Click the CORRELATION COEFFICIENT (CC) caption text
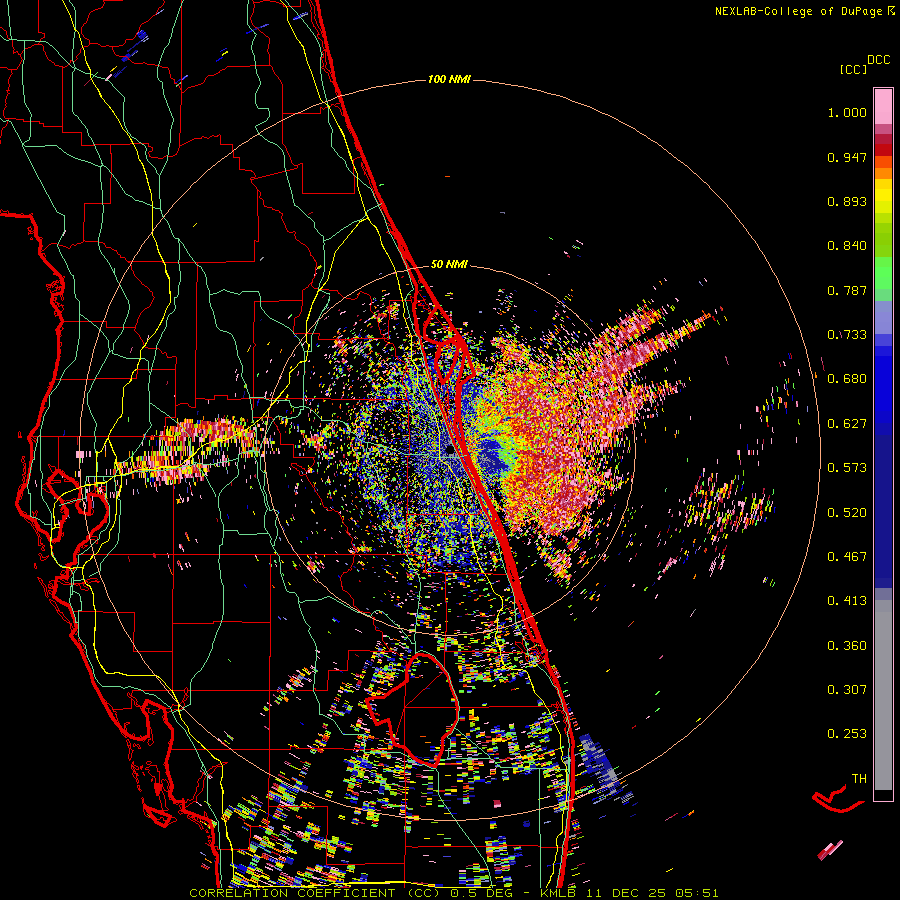 (315, 893)
